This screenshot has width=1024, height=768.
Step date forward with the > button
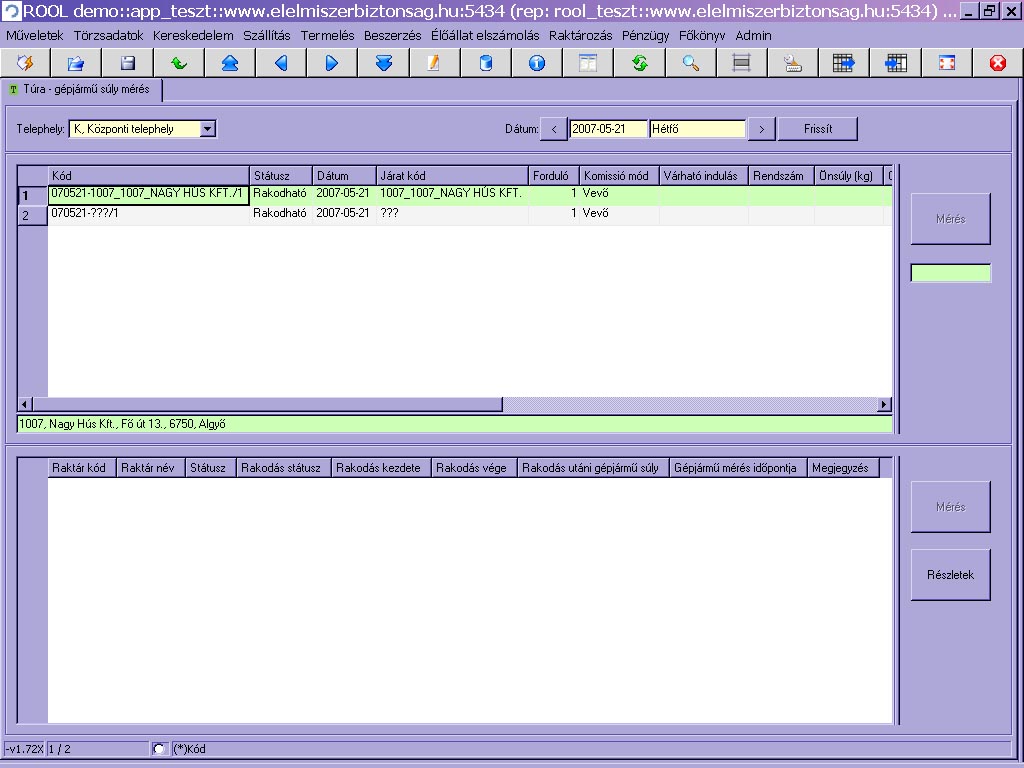pos(762,129)
